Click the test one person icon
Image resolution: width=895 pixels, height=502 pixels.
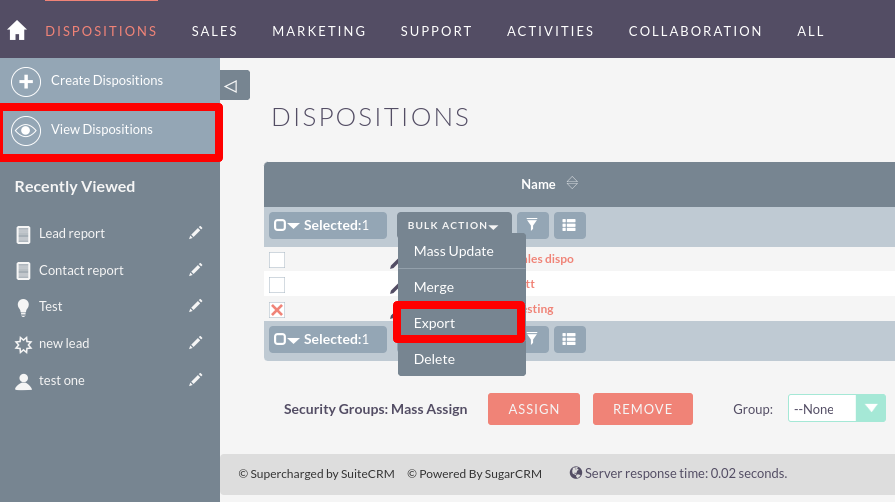tap(23, 381)
